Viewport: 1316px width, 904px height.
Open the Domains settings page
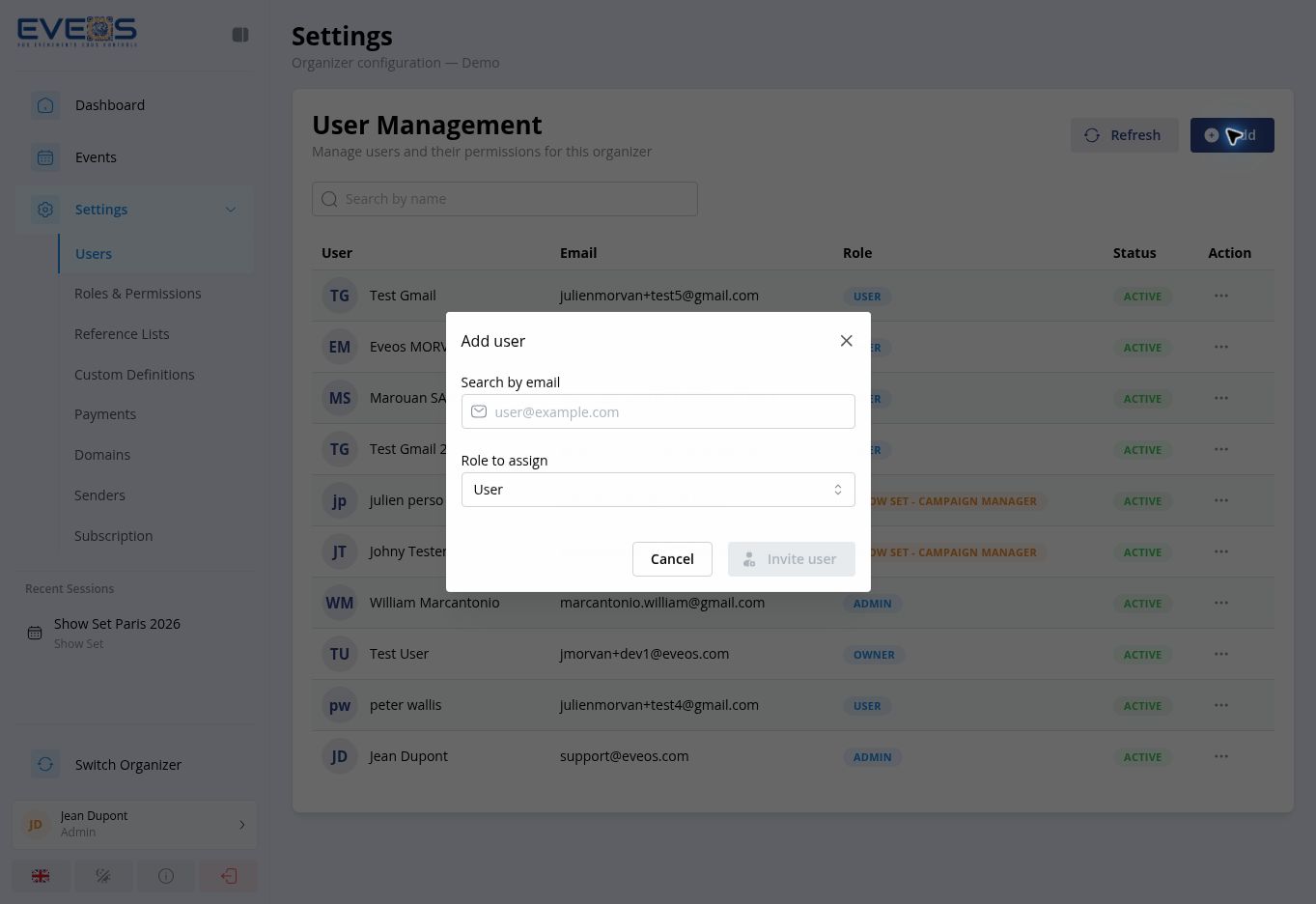coord(102,455)
